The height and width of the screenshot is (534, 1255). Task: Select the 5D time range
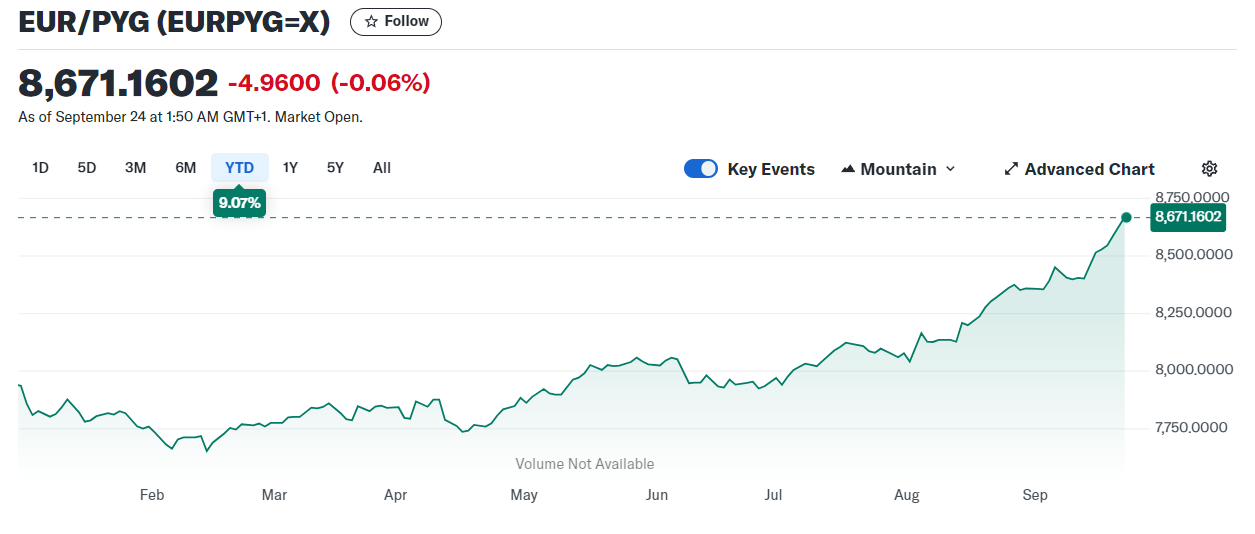coord(87,168)
